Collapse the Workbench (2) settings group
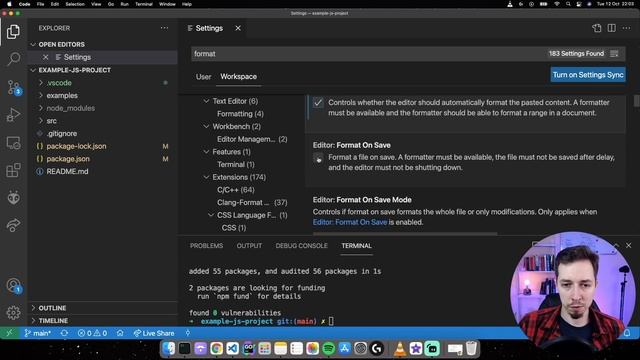The height and width of the screenshot is (360, 640). point(206,127)
